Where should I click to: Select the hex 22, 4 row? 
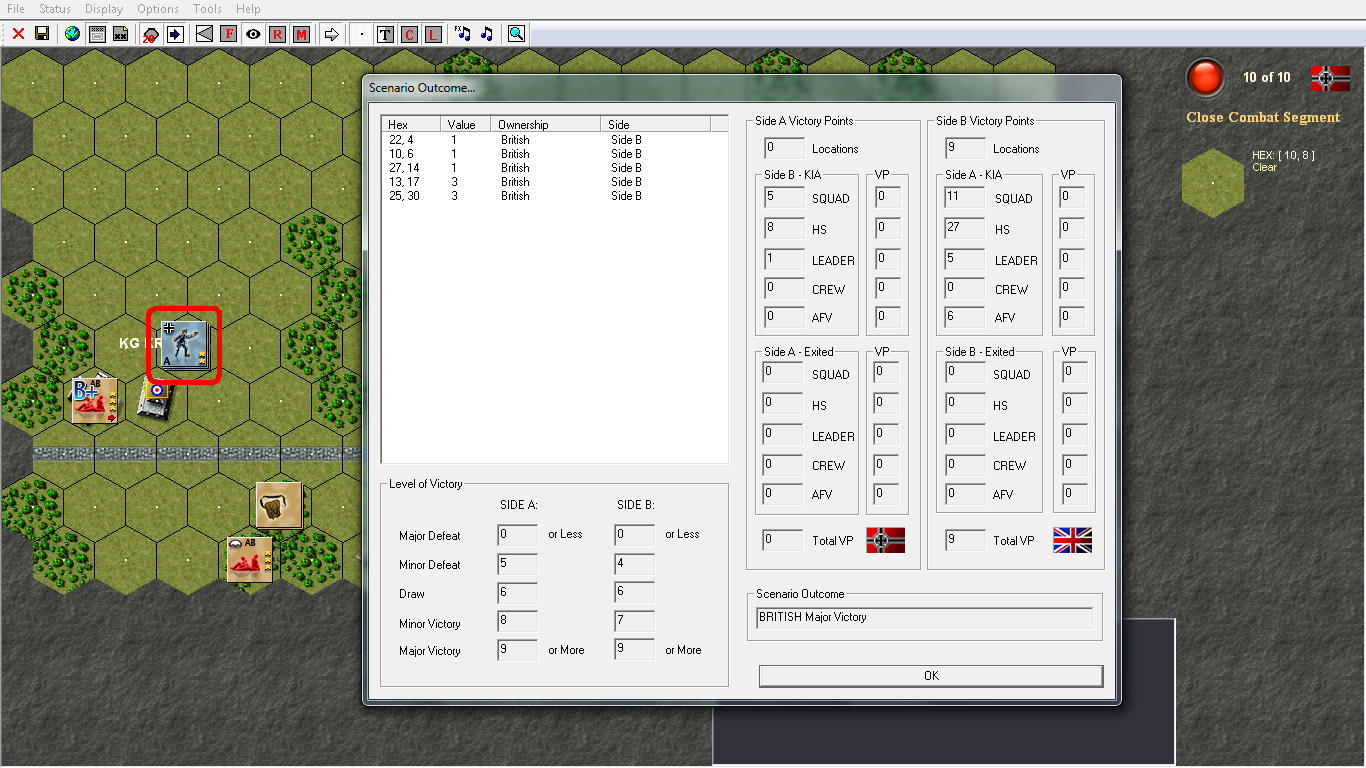555,140
